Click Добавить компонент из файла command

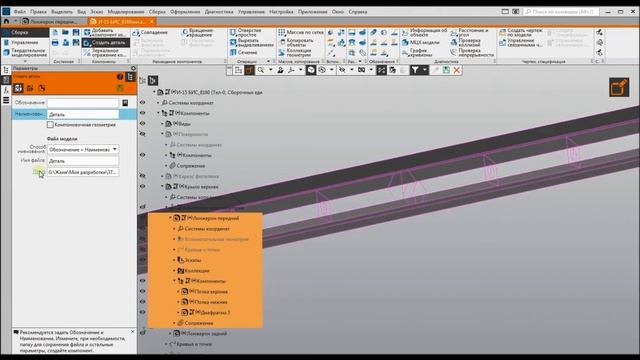tap(106, 32)
